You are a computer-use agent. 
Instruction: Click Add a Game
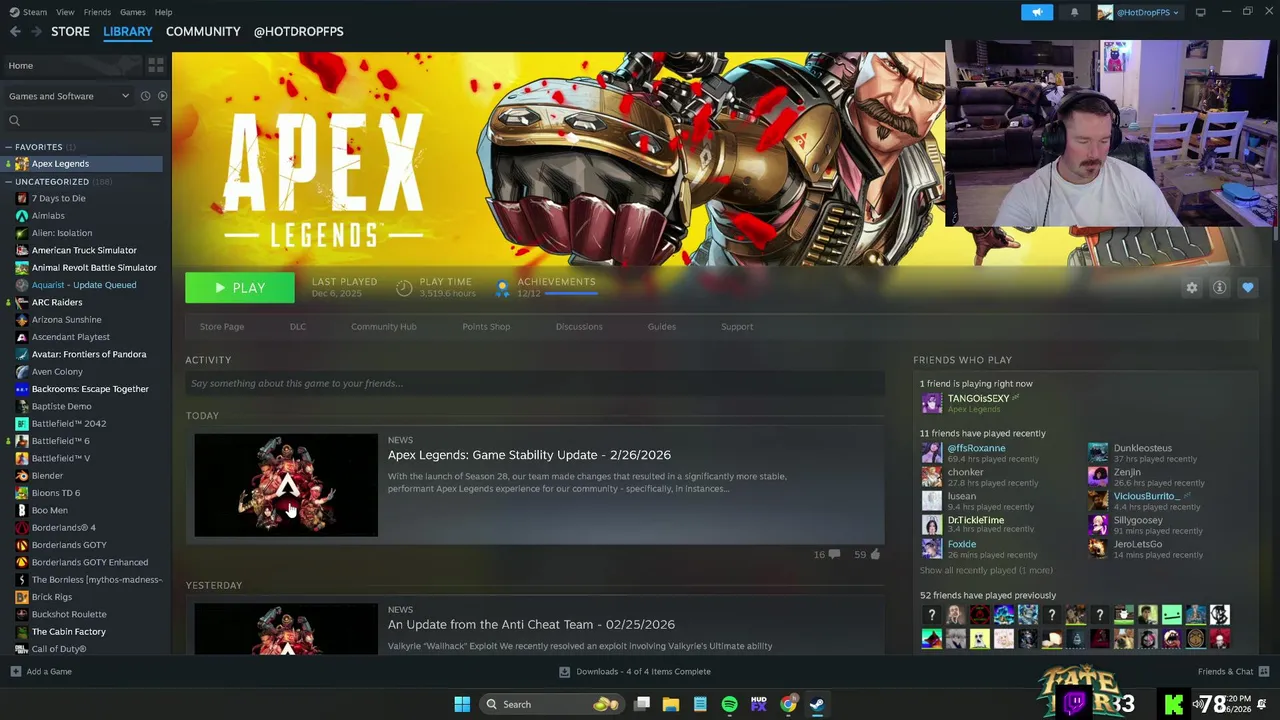tap(40, 672)
